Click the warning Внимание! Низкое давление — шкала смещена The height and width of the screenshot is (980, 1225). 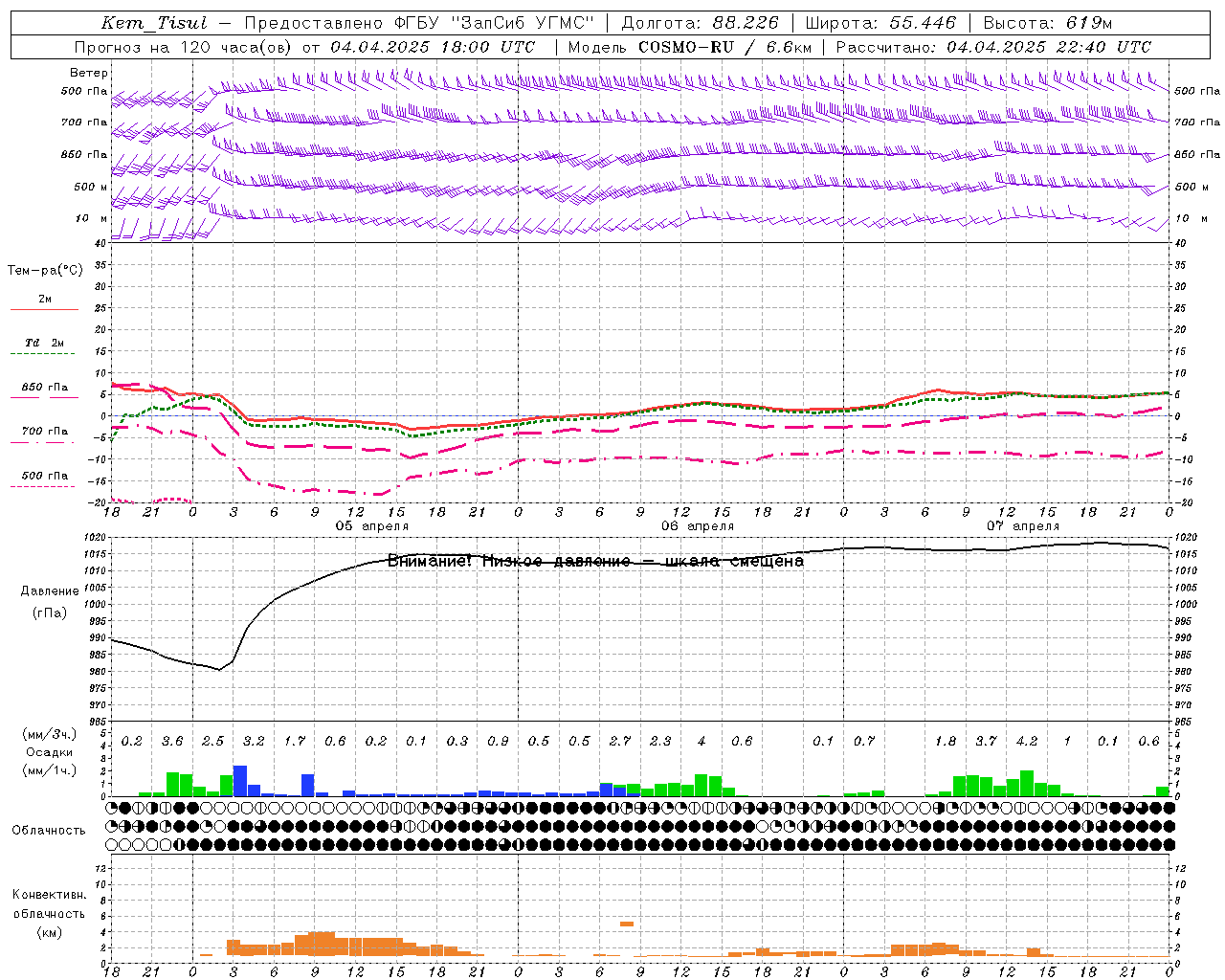pyautogui.click(x=595, y=562)
